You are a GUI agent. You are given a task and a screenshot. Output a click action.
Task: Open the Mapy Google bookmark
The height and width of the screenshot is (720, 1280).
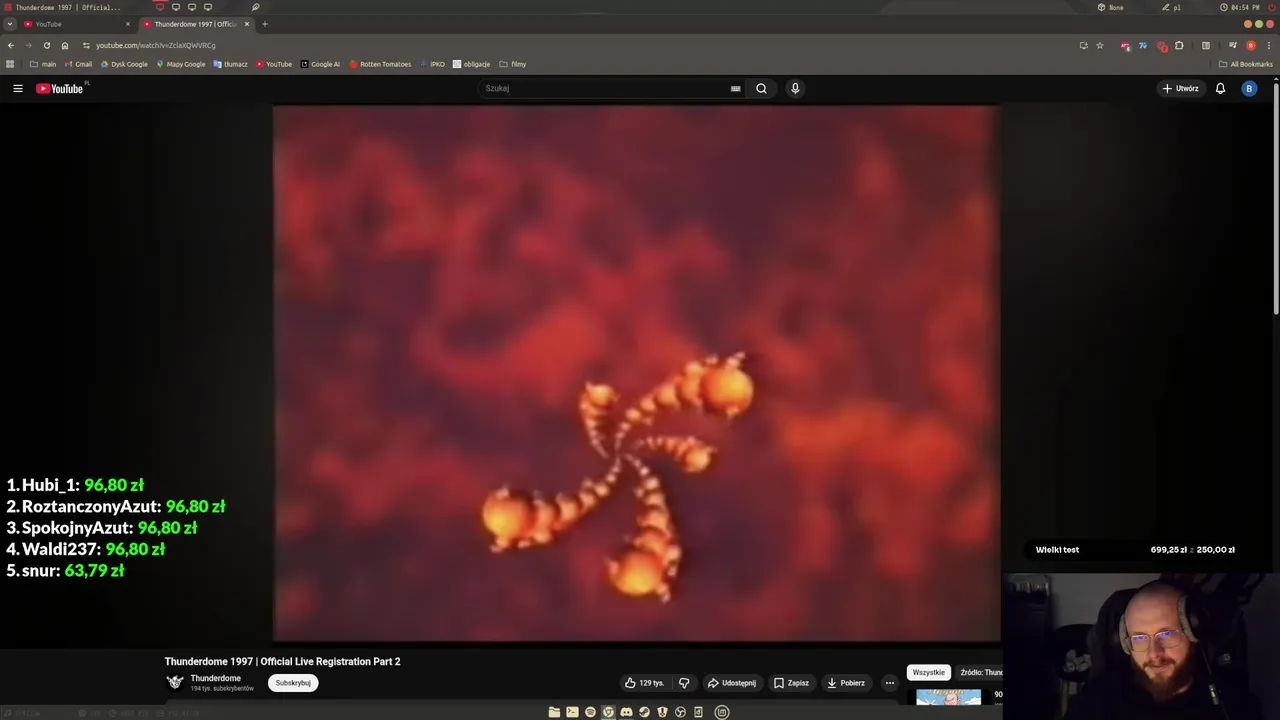coord(180,64)
